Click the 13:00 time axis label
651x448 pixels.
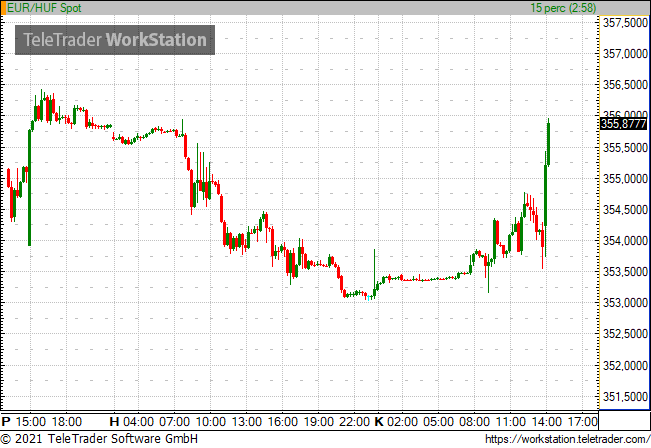point(247,422)
